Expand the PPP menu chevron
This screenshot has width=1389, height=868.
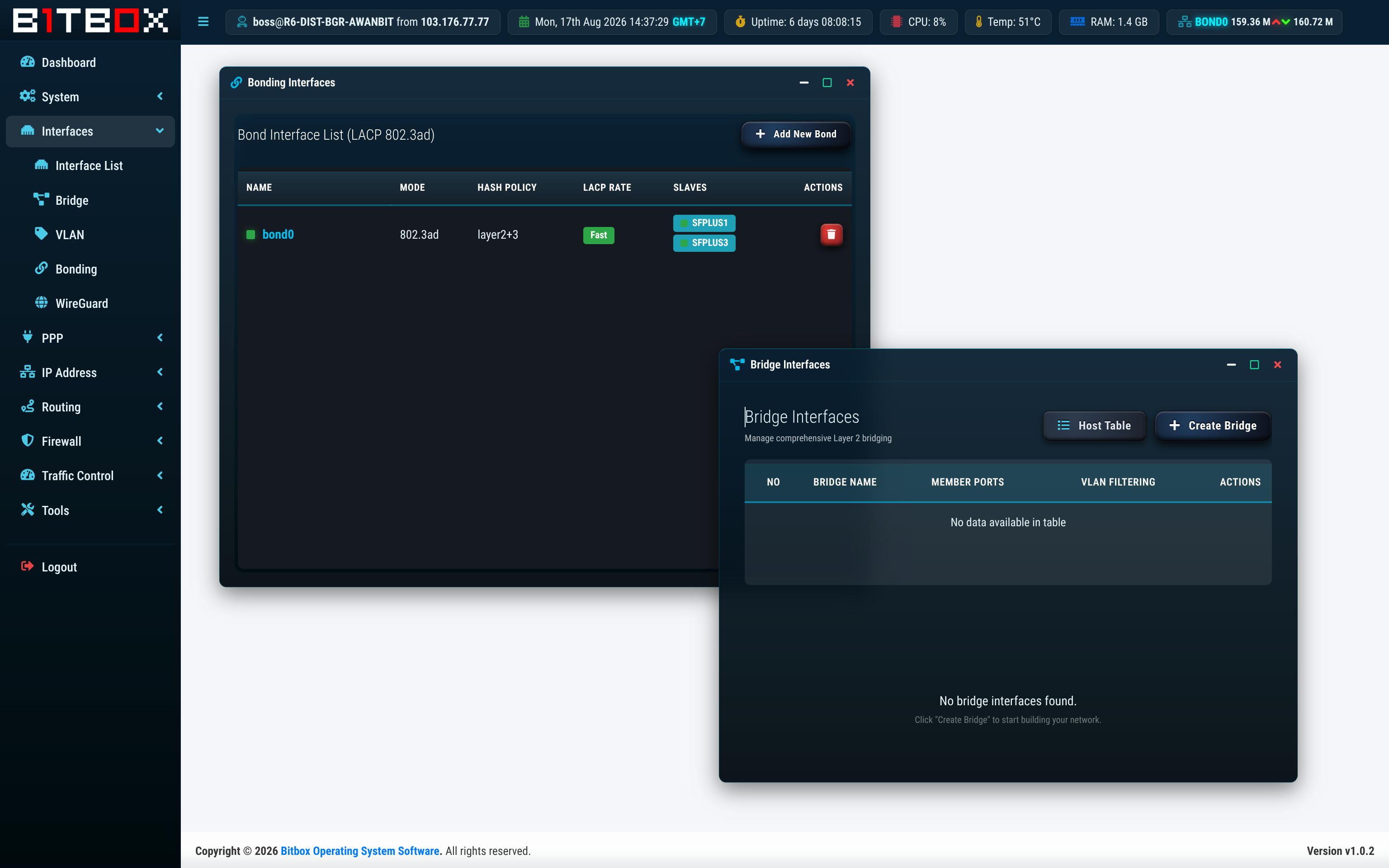click(160, 338)
